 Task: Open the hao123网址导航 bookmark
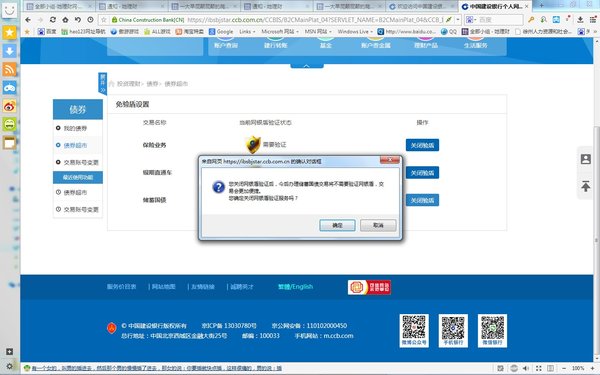pyautogui.click(x=83, y=32)
